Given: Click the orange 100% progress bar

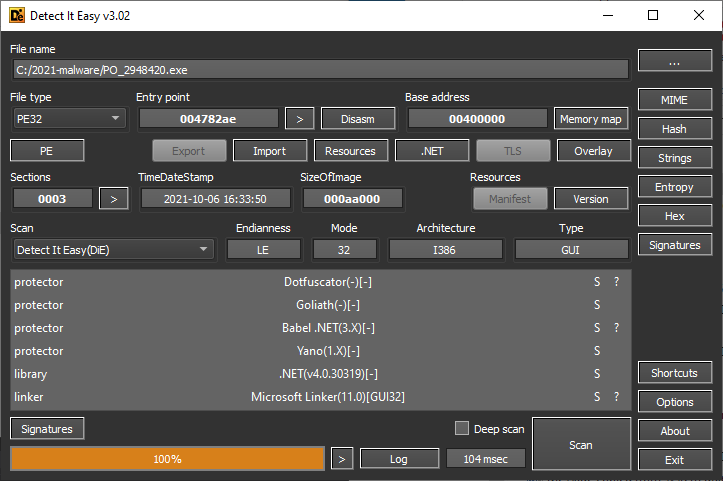Looking at the screenshot, I should click(167, 459).
